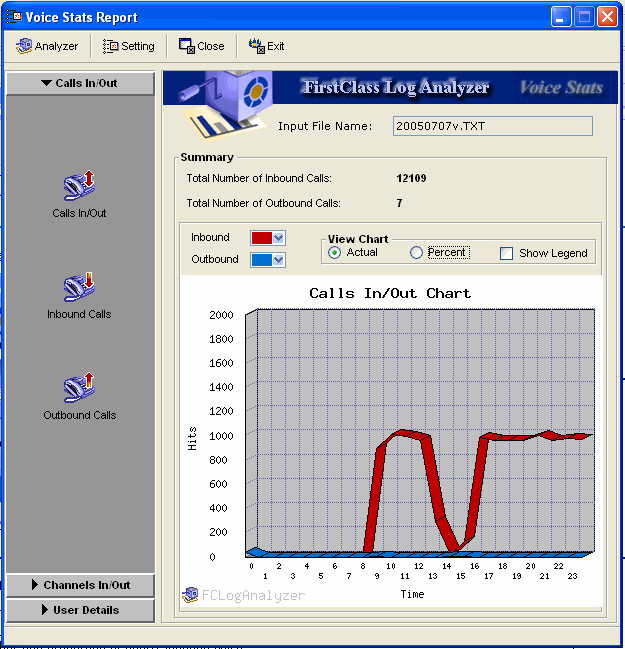Expand the User Details section

81,610
